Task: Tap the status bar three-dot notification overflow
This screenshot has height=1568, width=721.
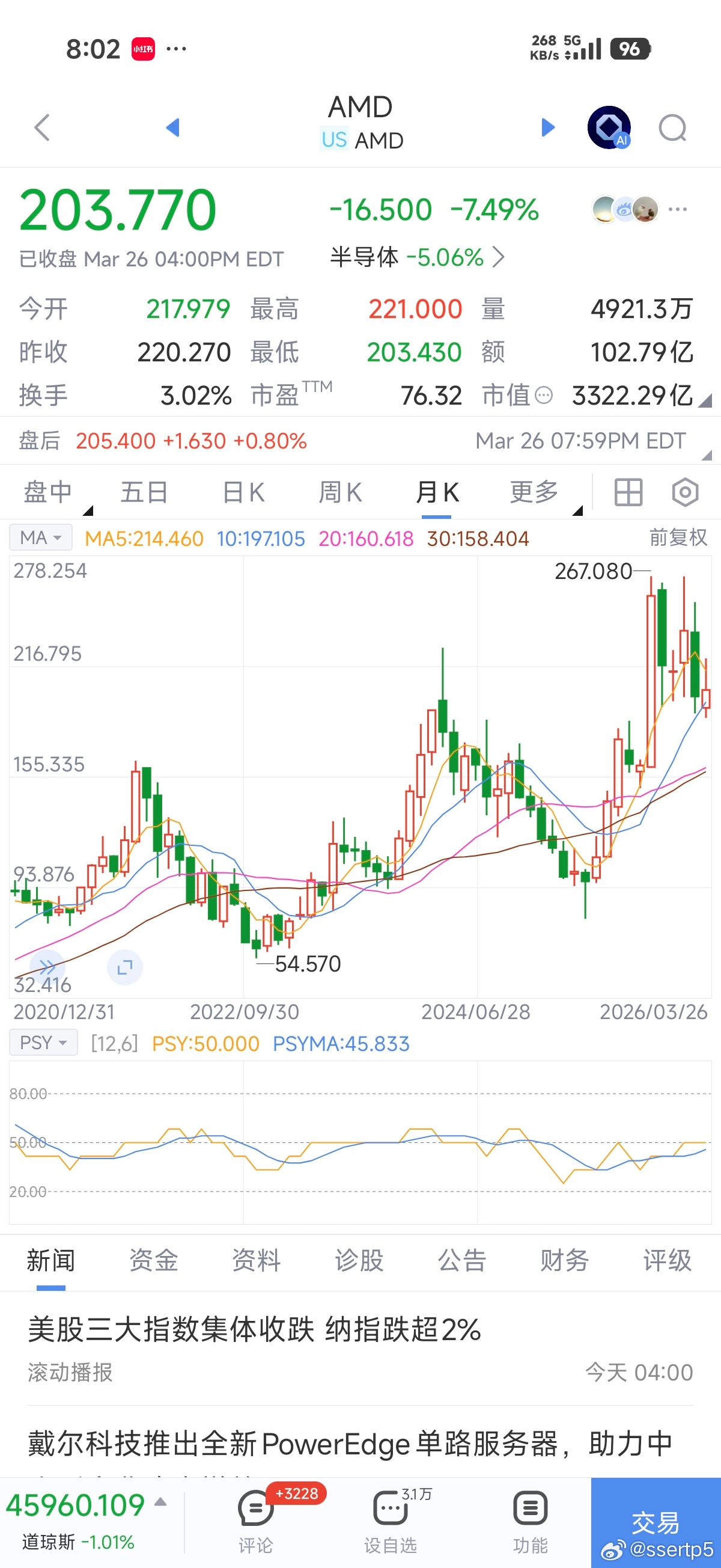Action: tap(177, 49)
